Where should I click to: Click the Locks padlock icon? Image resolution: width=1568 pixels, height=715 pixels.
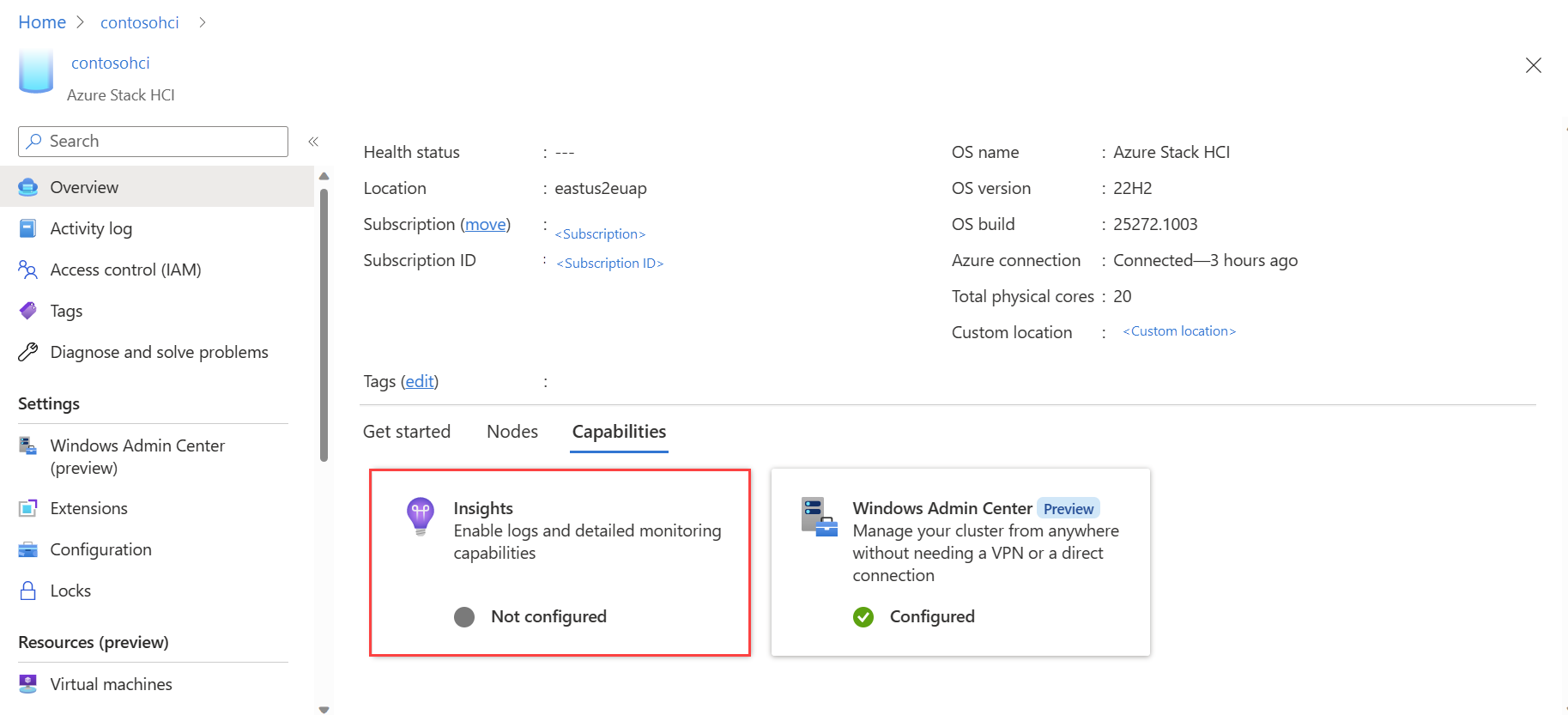(28, 591)
